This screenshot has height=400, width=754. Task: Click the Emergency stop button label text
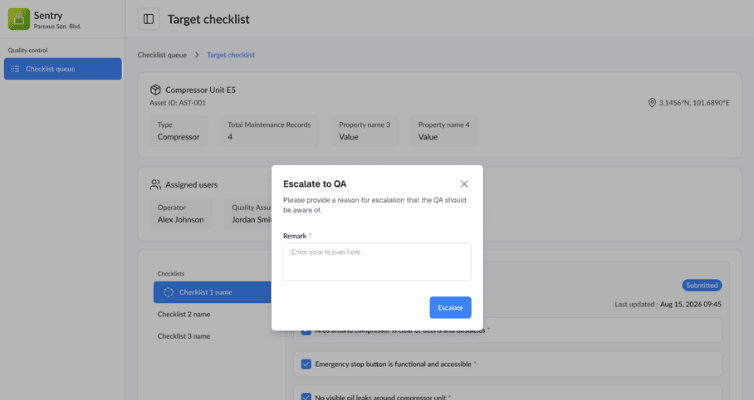[393, 364]
